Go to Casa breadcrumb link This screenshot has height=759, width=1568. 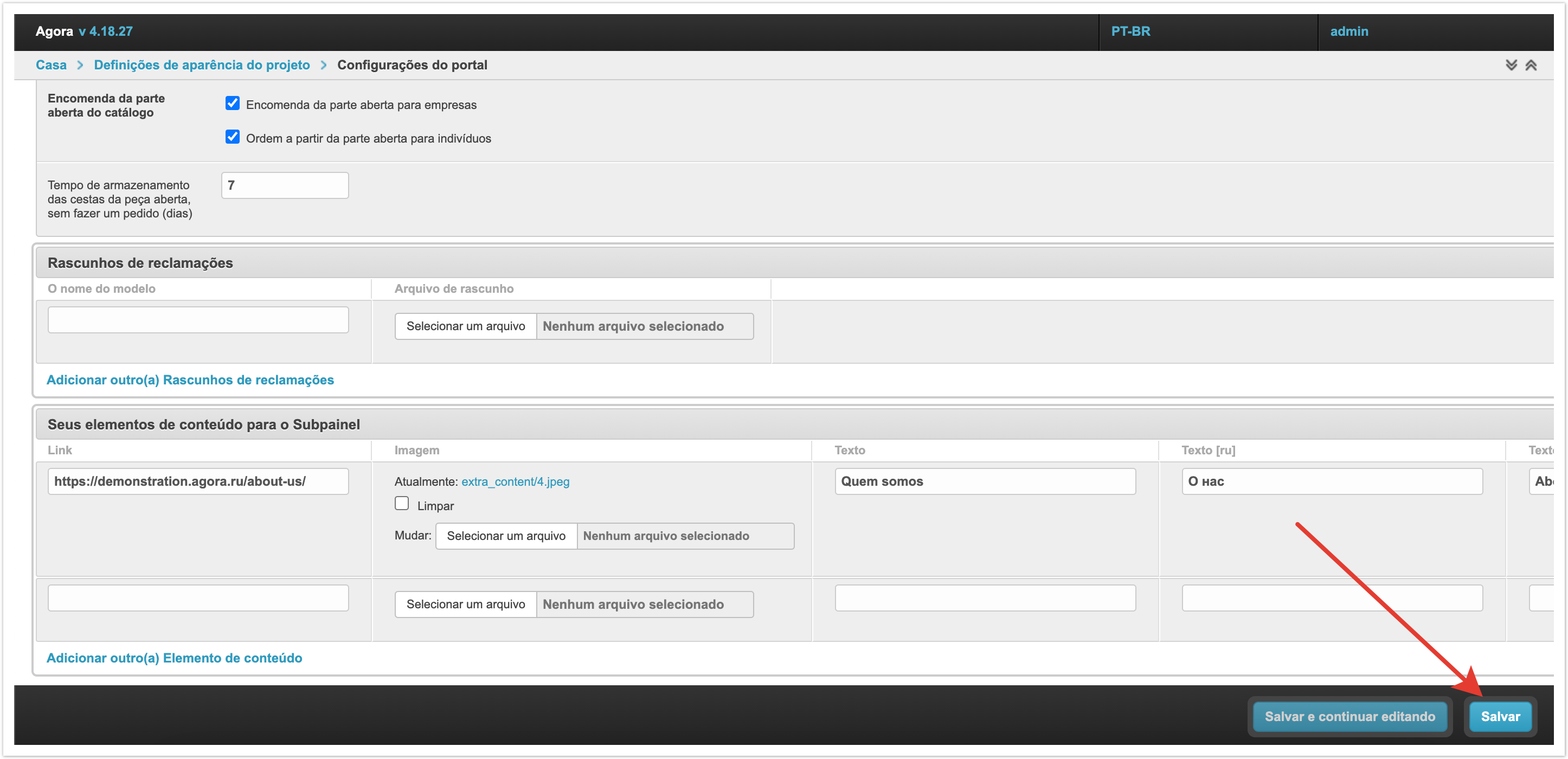coord(51,65)
